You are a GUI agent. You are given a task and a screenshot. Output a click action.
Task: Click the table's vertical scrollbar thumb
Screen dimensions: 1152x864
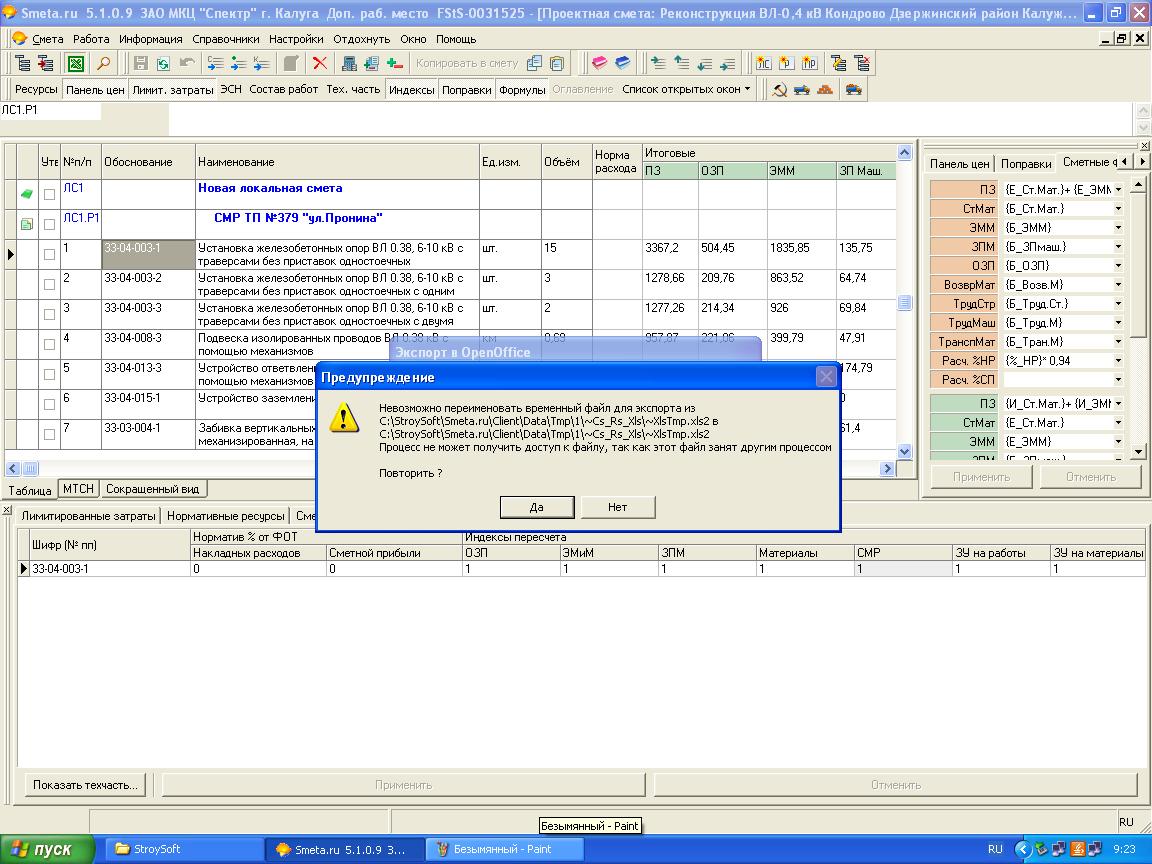[904, 303]
